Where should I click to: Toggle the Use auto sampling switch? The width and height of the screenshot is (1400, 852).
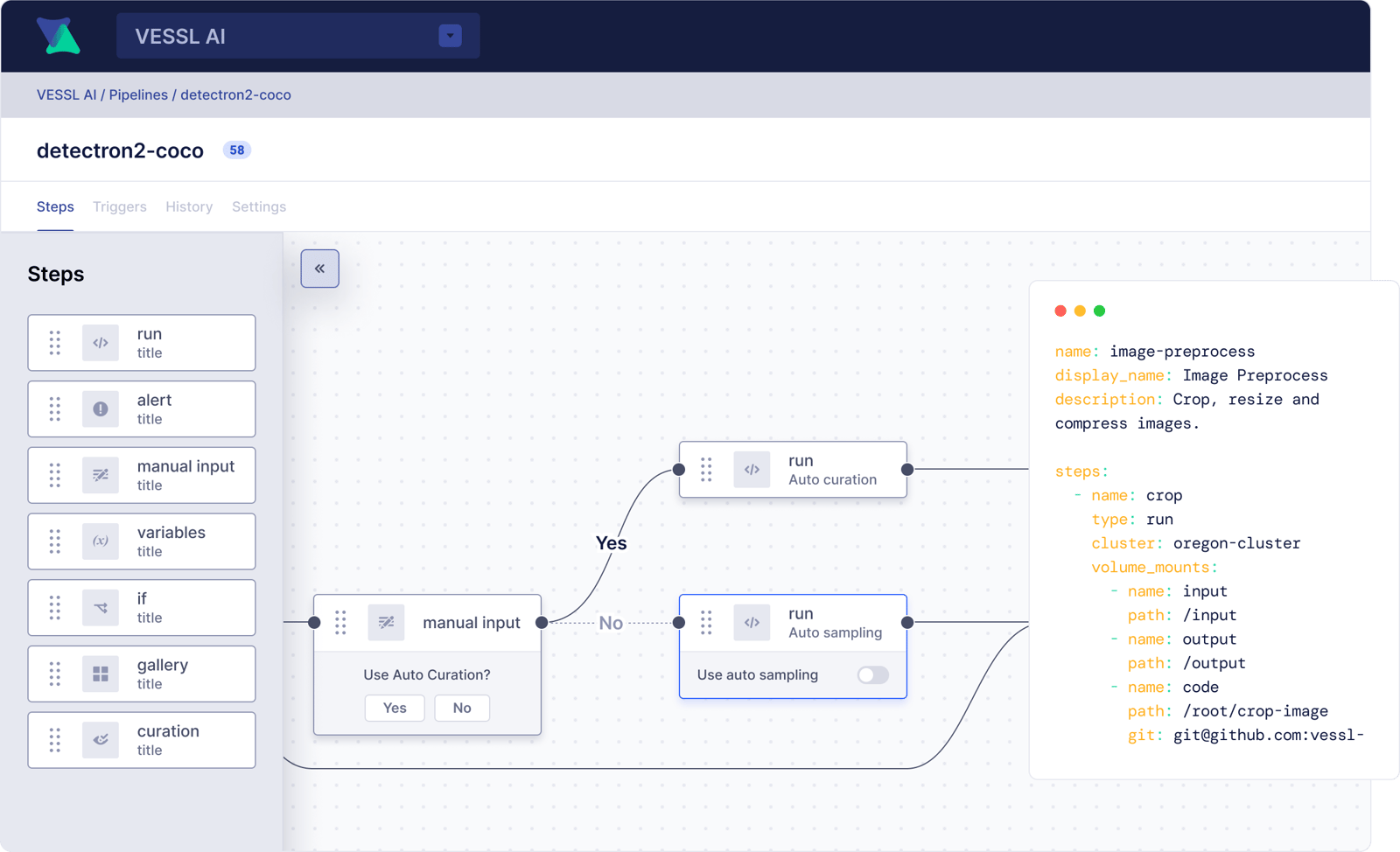point(872,674)
